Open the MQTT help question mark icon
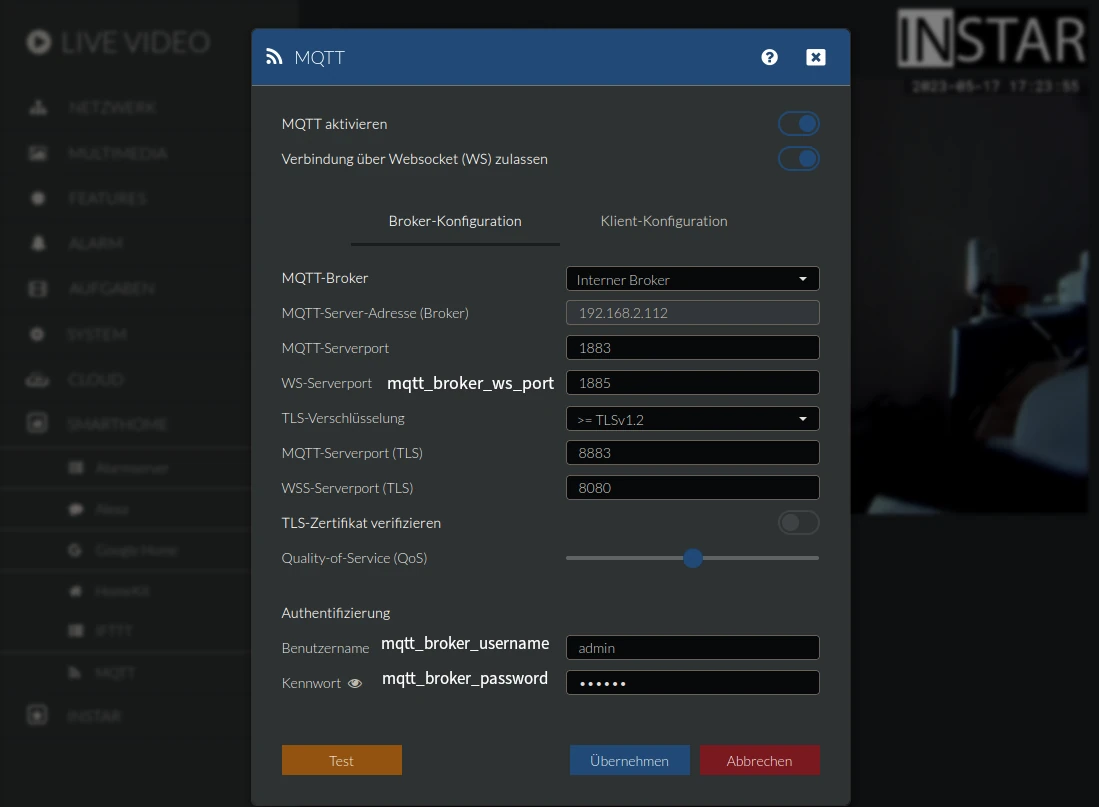This screenshot has width=1099, height=807. click(x=769, y=57)
